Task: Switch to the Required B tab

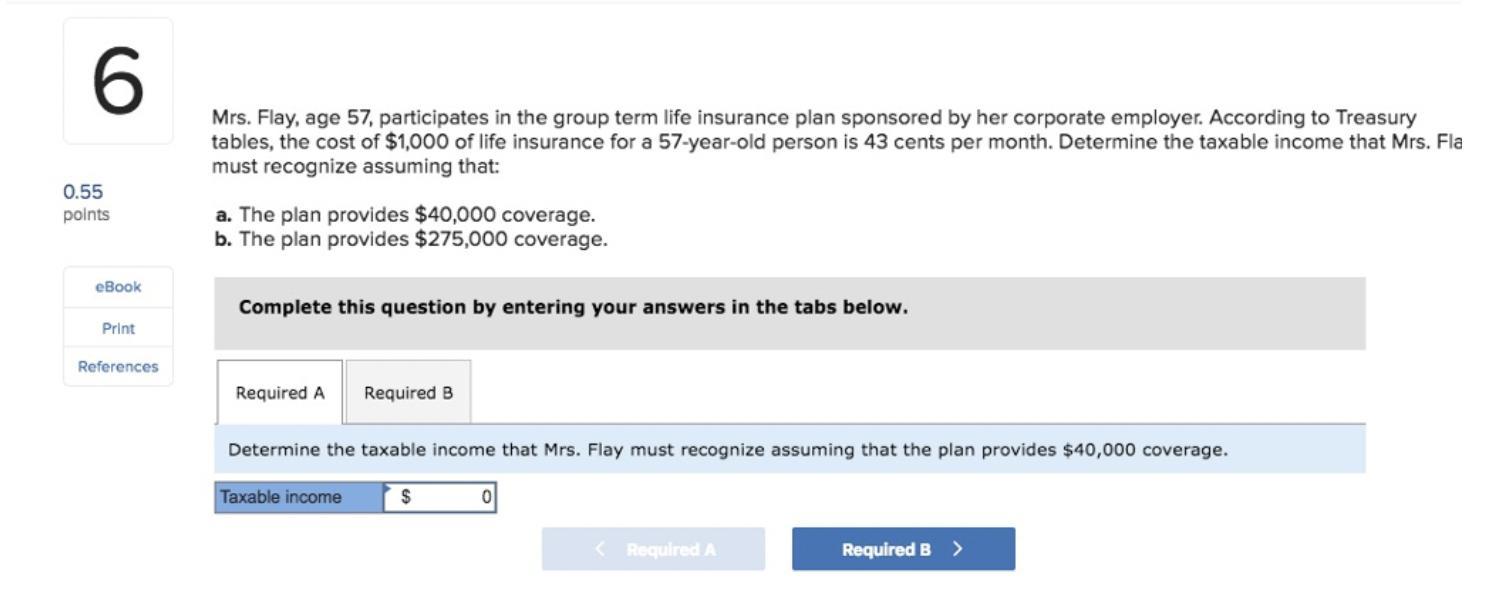Action: coord(408,393)
